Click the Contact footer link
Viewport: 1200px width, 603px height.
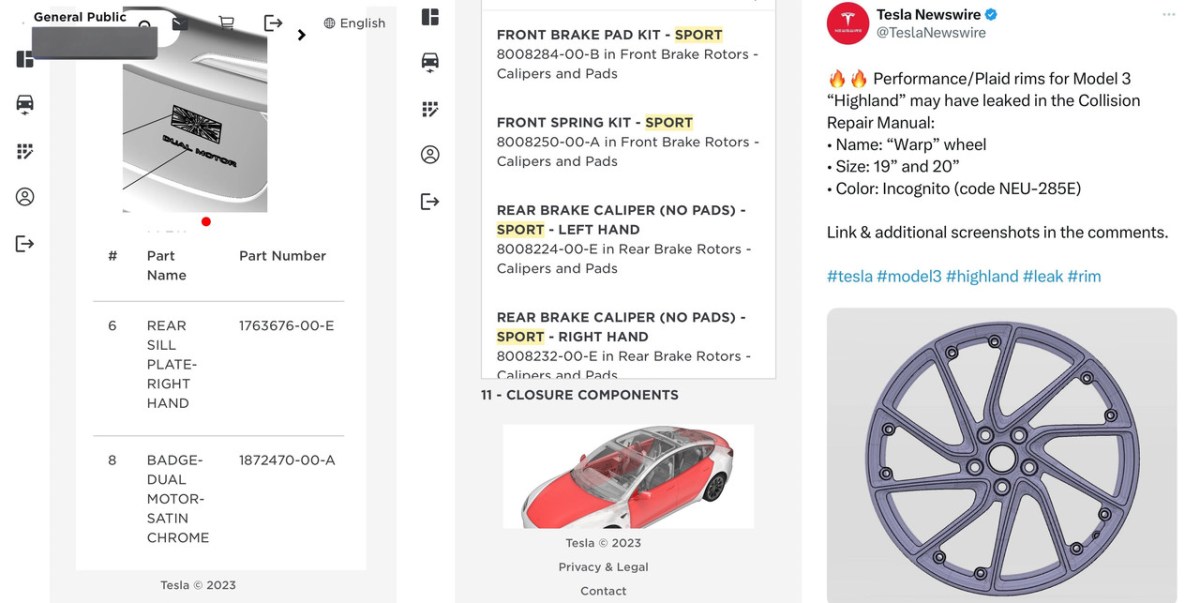click(603, 591)
